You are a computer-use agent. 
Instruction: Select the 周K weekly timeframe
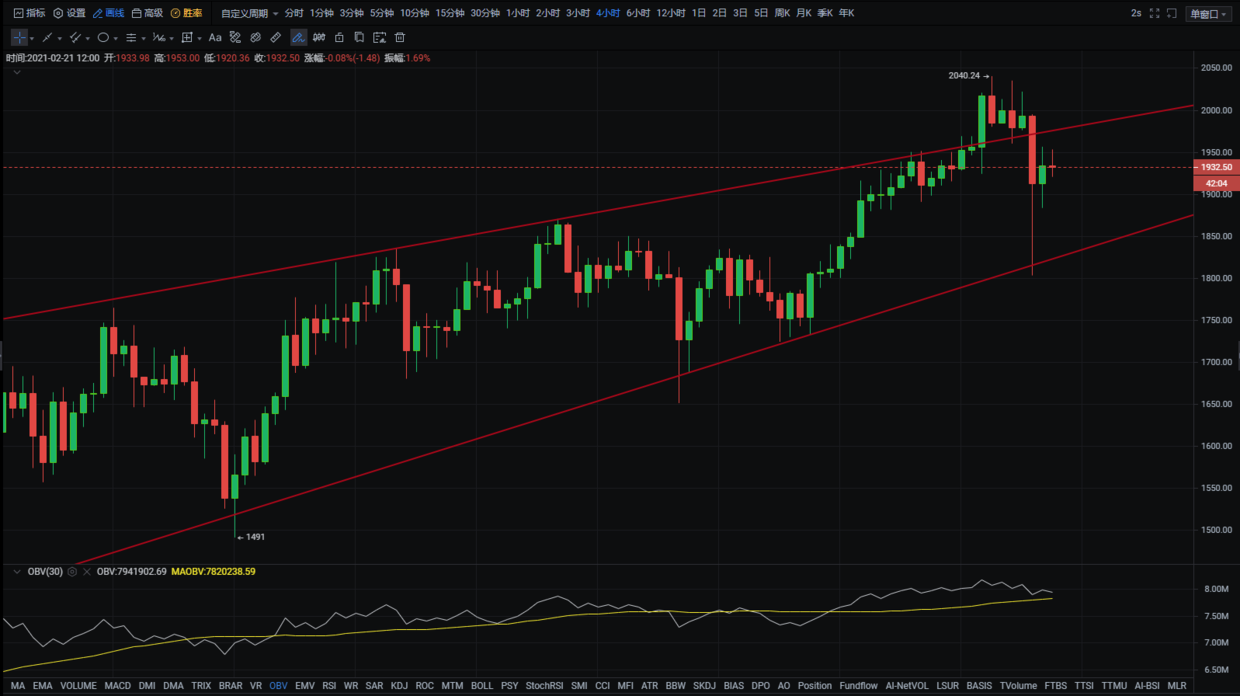point(783,13)
